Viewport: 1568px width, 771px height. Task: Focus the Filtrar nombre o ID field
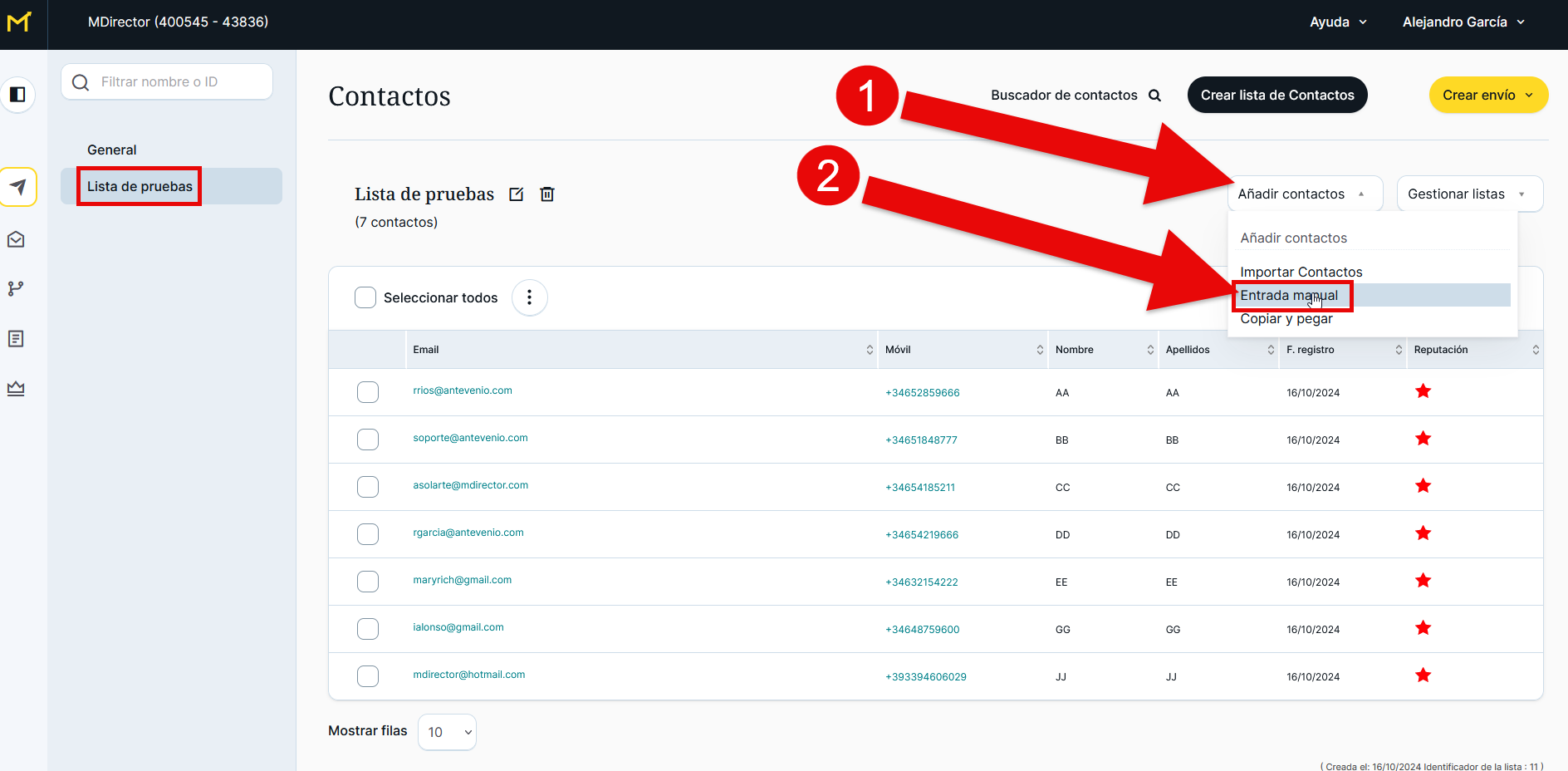(179, 82)
